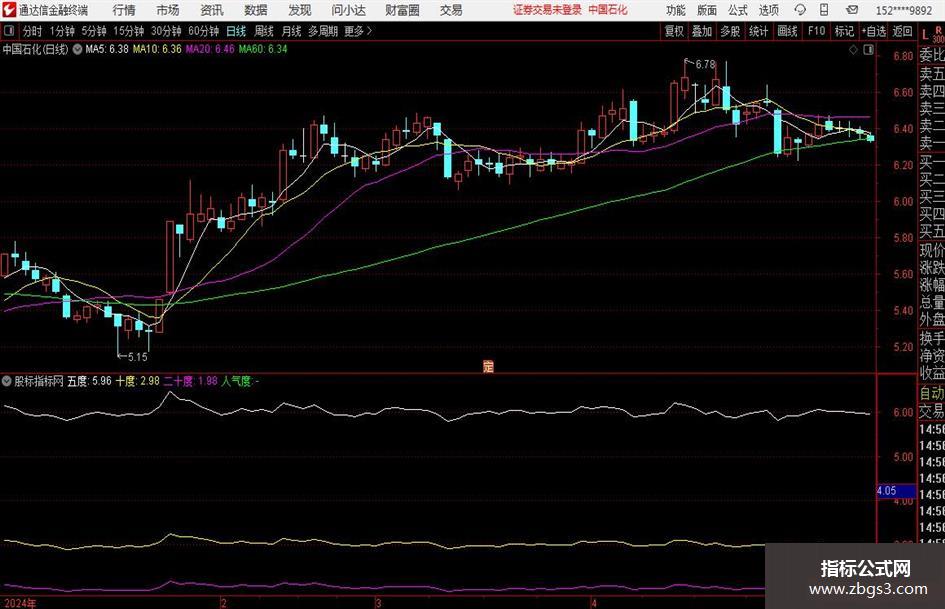945x609 pixels.
Task: Click the MA60: 6.34 label
Action: [x=263, y=49]
